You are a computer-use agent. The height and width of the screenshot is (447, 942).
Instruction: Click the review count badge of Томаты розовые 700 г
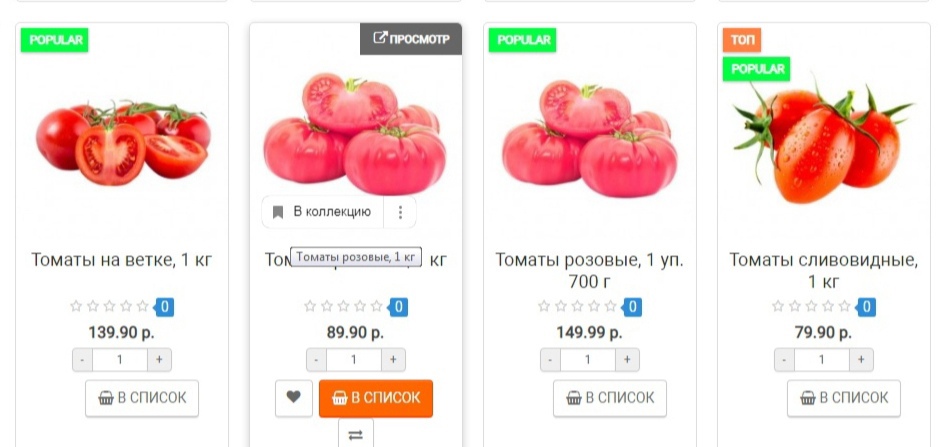pos(631,308)
